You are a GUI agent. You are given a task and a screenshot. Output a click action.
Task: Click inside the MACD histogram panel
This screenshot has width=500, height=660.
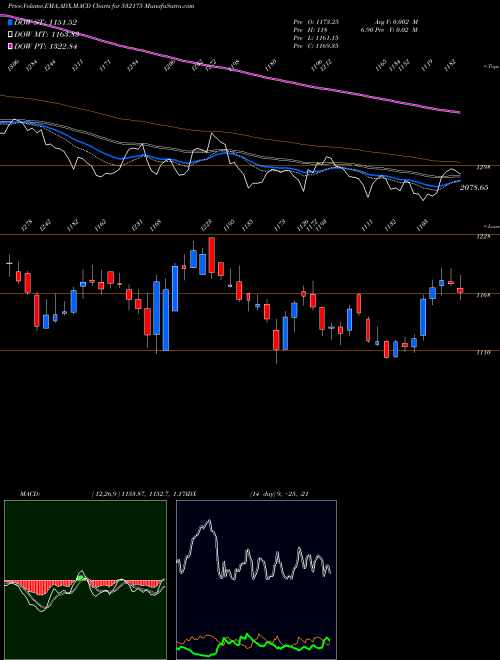(85, 580)
